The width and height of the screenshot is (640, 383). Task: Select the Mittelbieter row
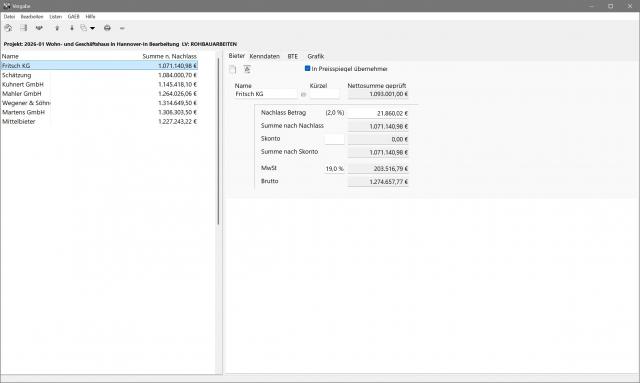[99, 122]
